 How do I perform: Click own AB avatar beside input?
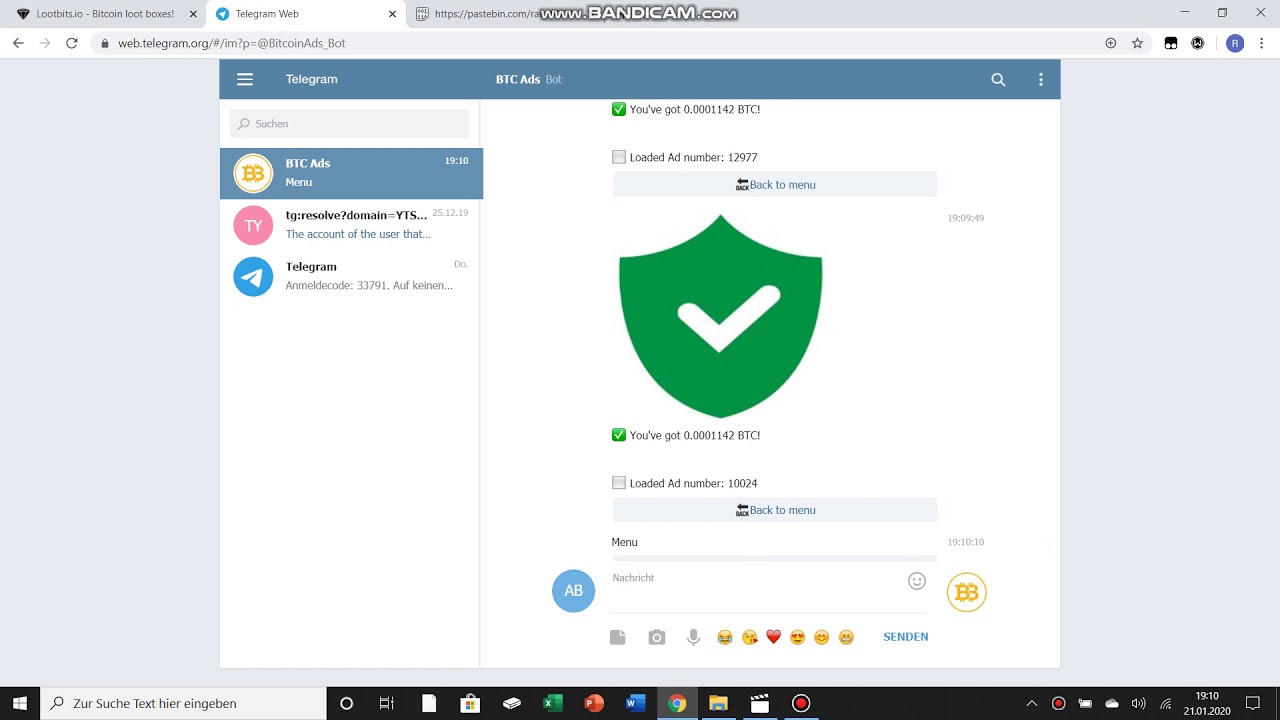(x=573, y=591)
